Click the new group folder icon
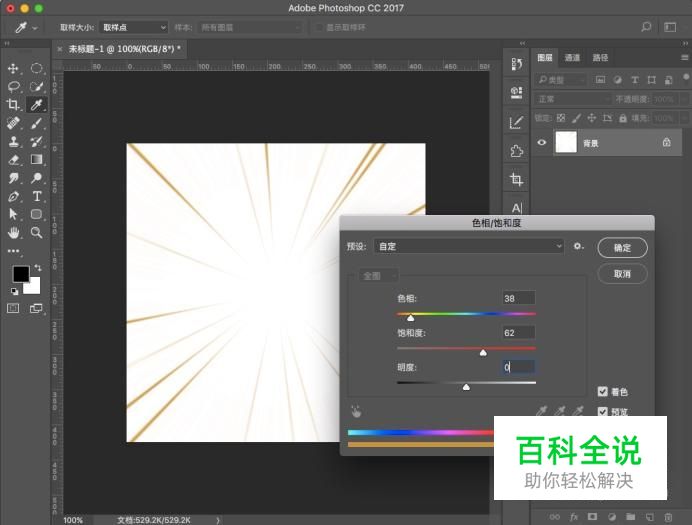692x525 pixels. click(631, 517)
